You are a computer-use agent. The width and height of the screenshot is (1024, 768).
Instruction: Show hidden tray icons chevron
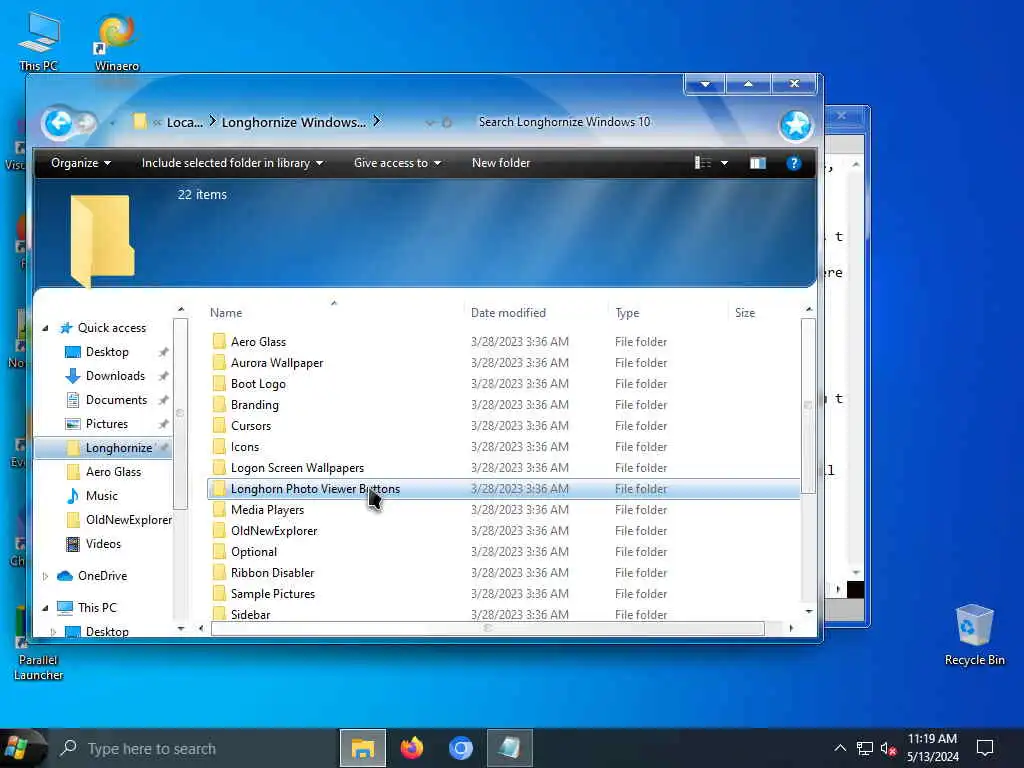coord(840,748)
